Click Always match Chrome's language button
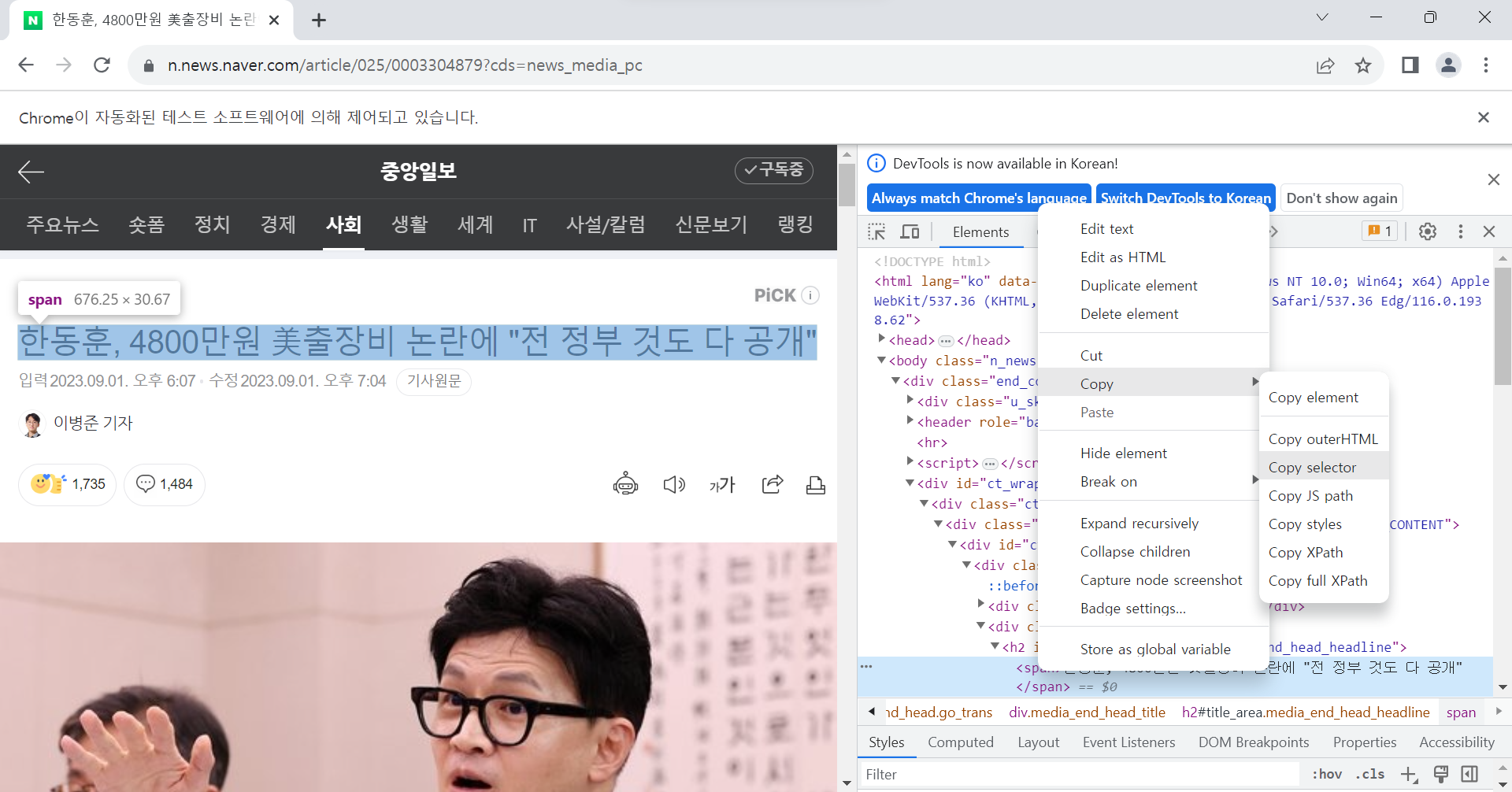 pos(979,198)
